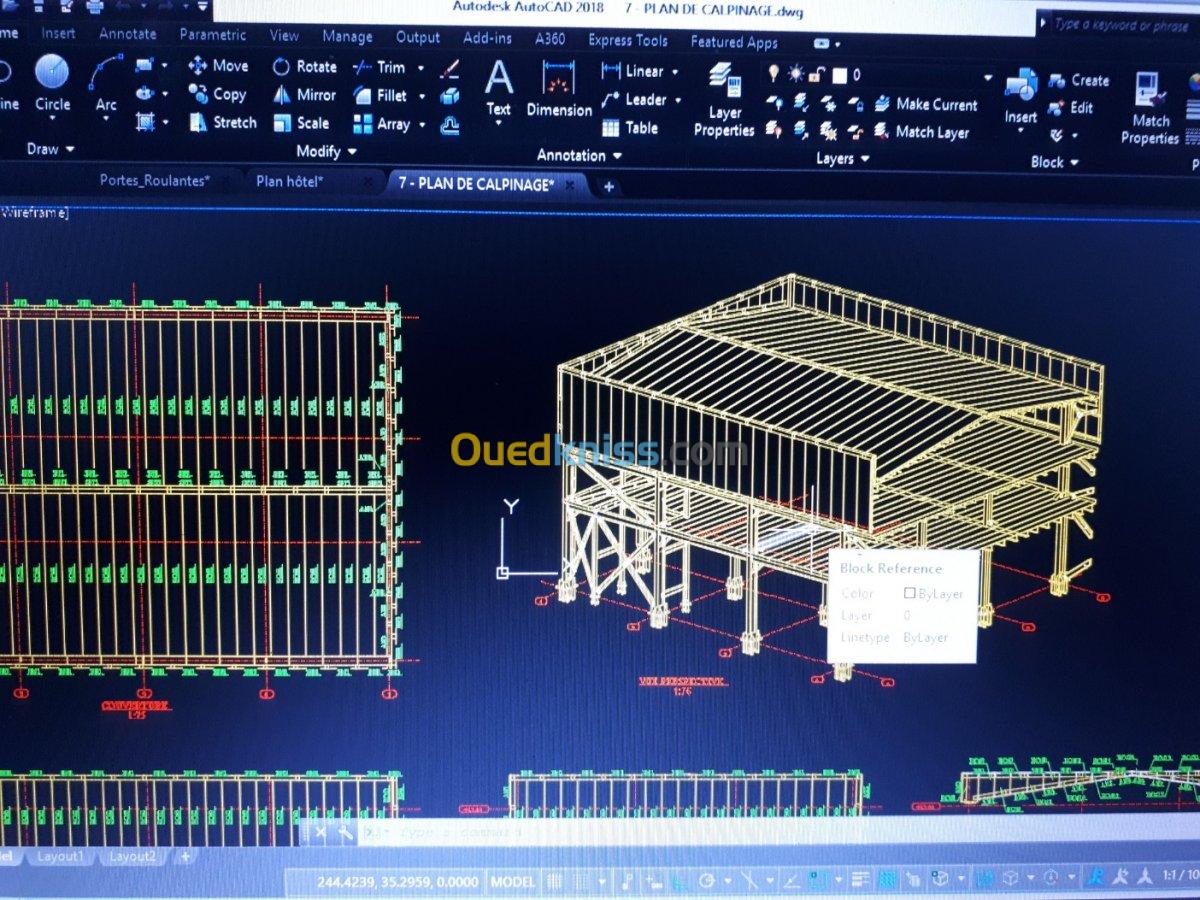Activate the Scale tool
Viewport: 1200px width, 900px height.
pos(301,123)
